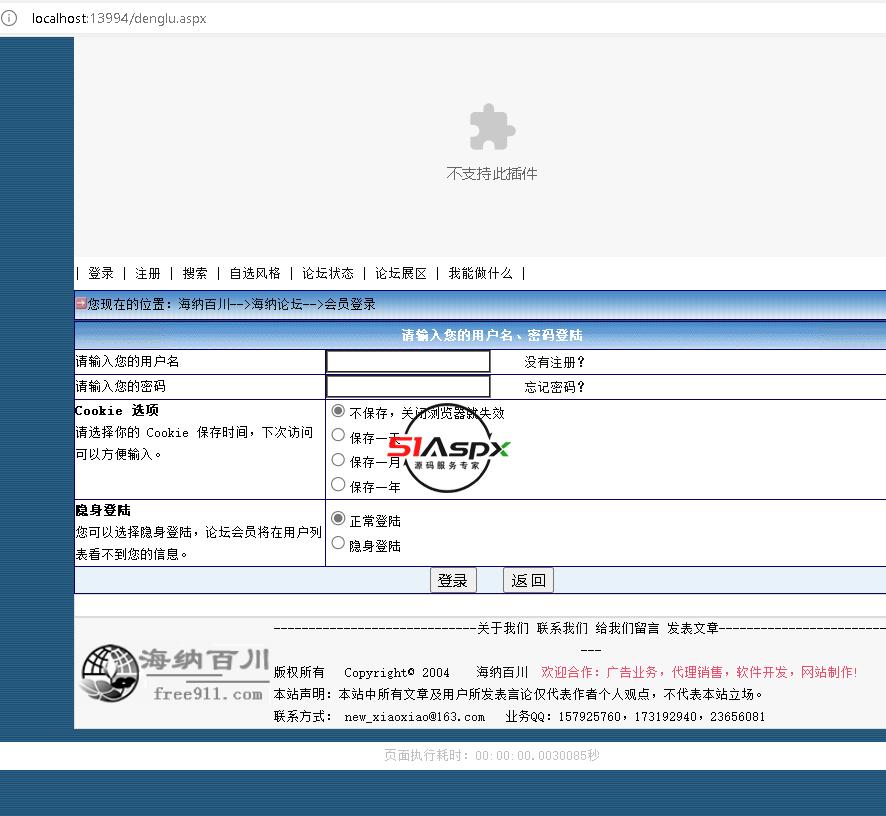
Task: Click the 页面执行耗时 status text
Action: click(x=492, y=756)
